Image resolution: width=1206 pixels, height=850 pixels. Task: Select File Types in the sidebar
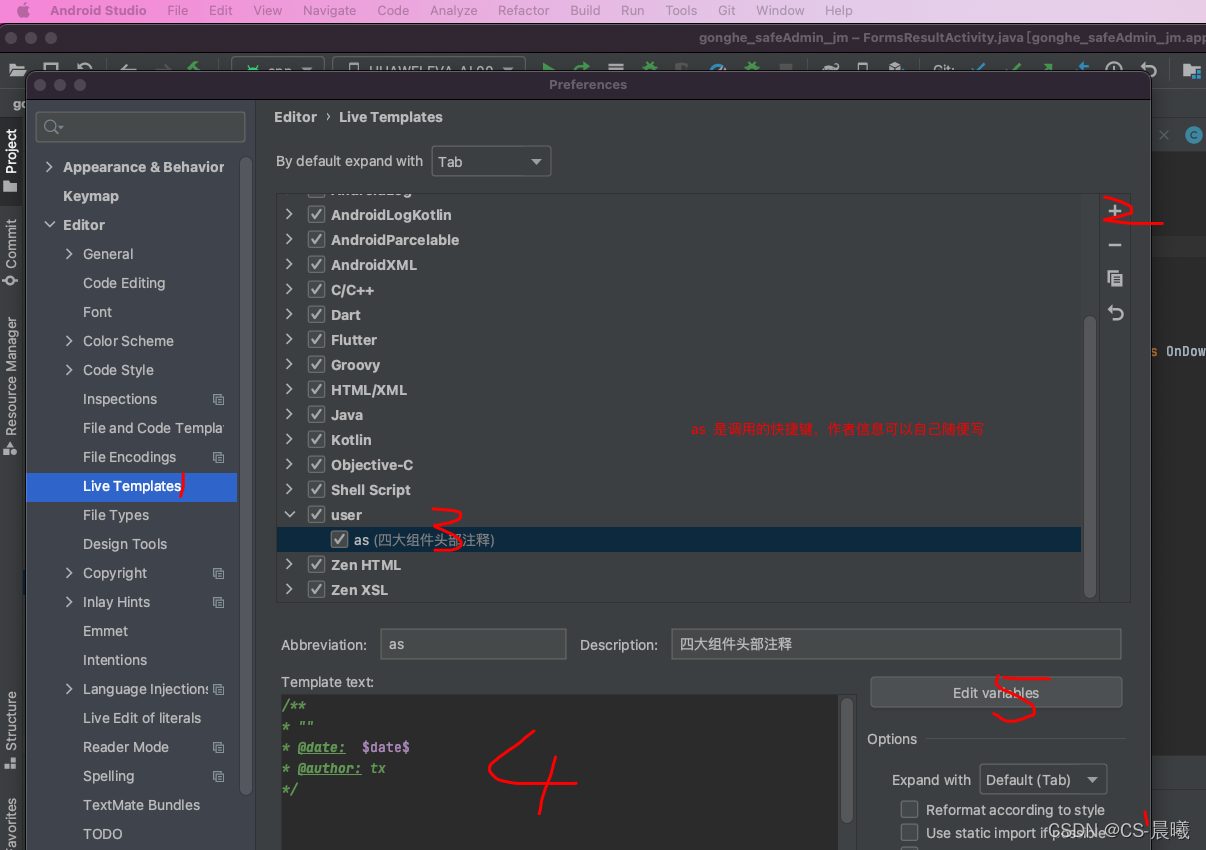point(116,515)
